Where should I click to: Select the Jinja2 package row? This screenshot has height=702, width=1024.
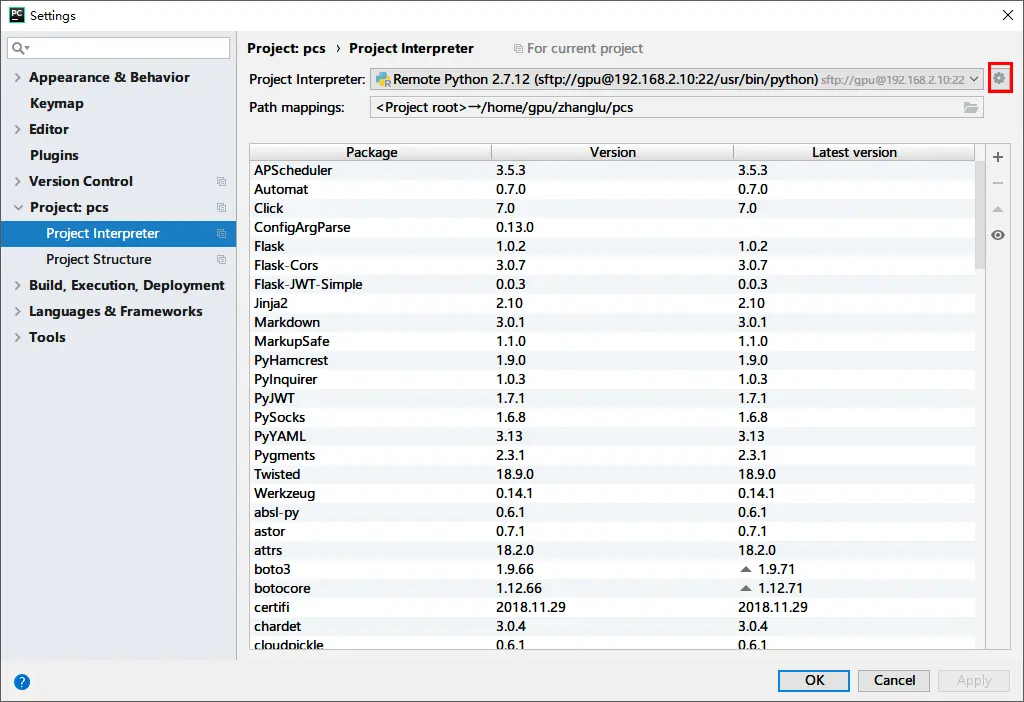pyautogui.click(x=612, y=303)
